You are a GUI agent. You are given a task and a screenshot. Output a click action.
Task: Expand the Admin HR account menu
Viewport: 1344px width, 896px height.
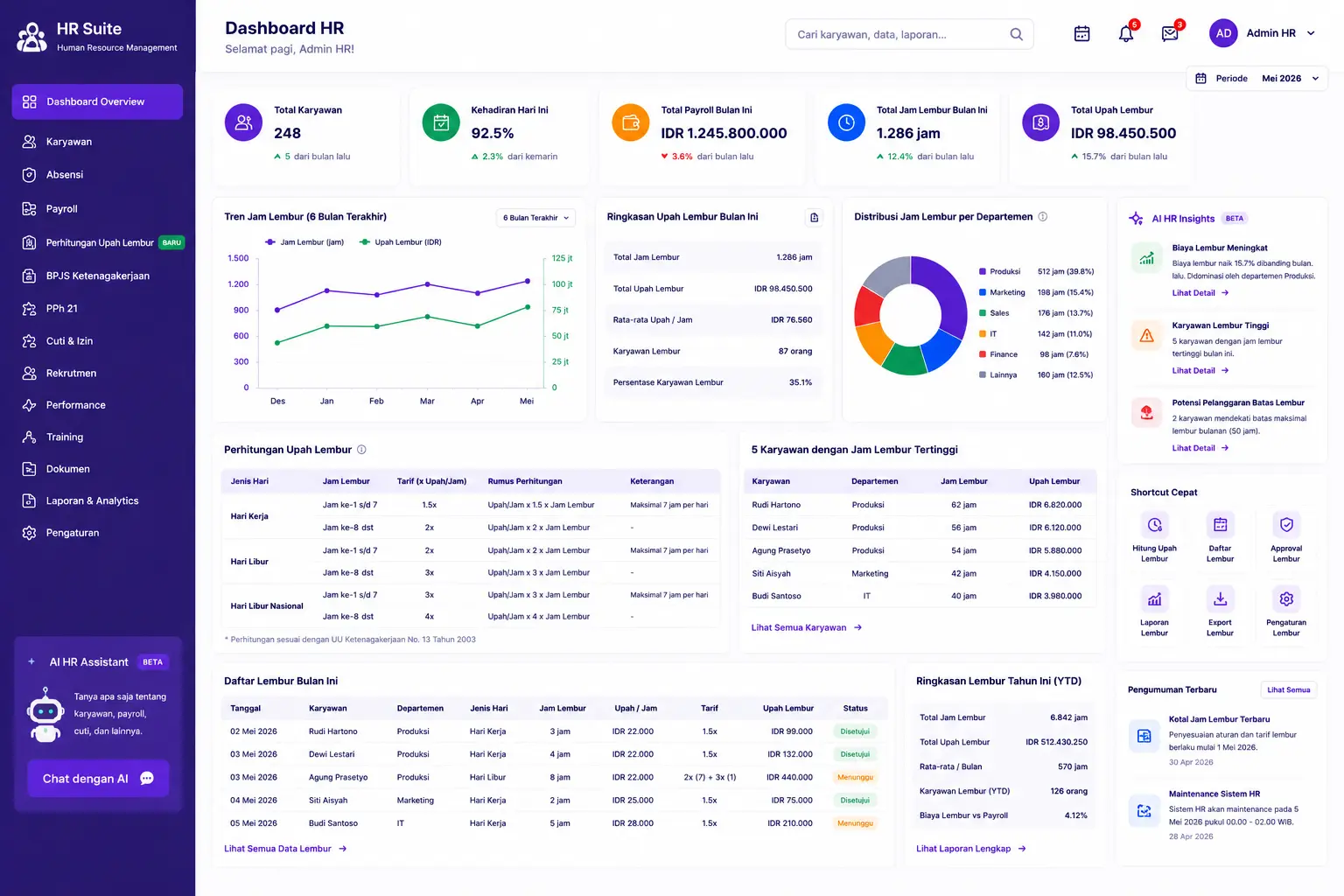coord(1311,33)
